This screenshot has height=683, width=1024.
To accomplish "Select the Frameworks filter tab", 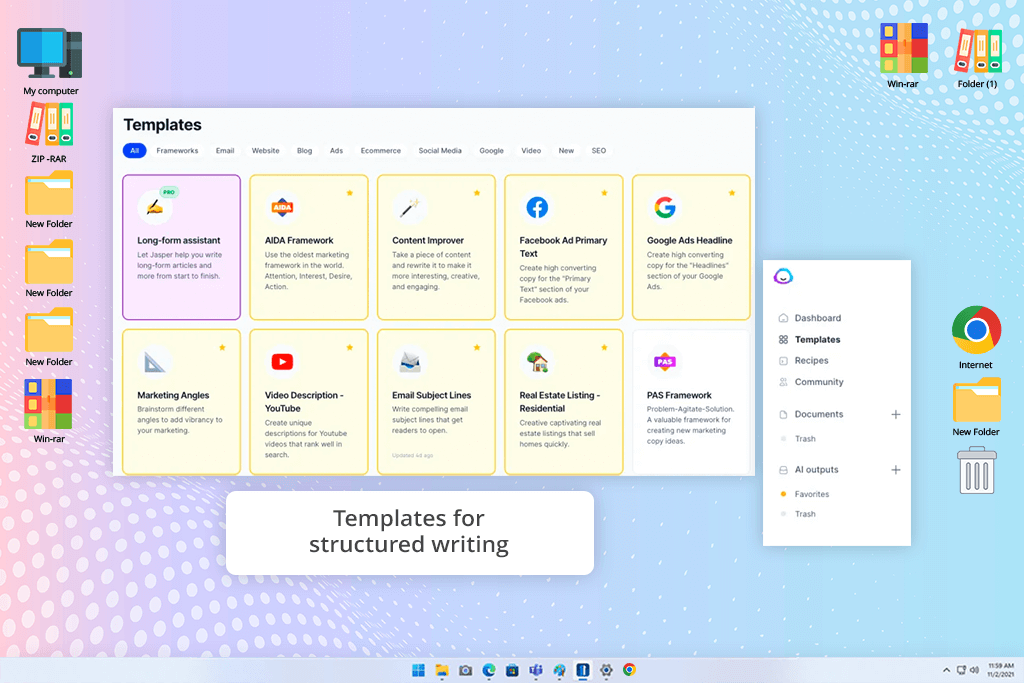I will click(177, 150).
